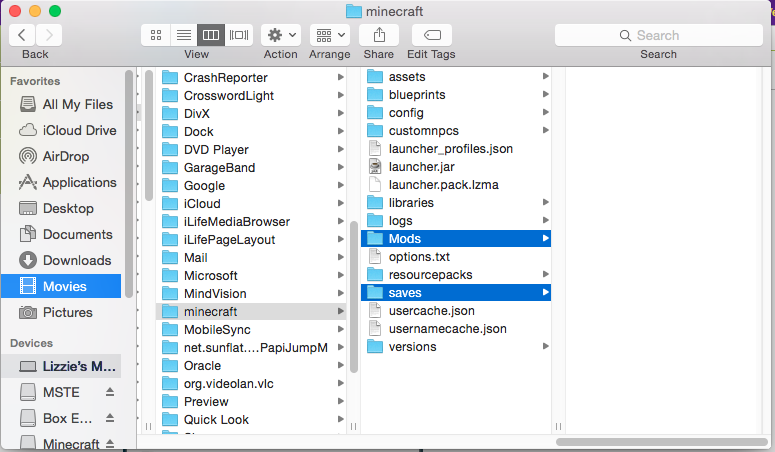
Task: Select the assets folder
Action: (456, 77)
